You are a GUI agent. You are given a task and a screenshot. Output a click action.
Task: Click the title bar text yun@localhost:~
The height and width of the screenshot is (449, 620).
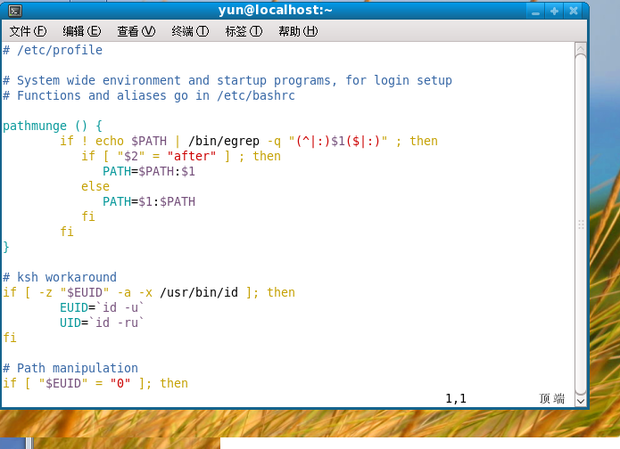pyautogui.click(x=275, y=10)
